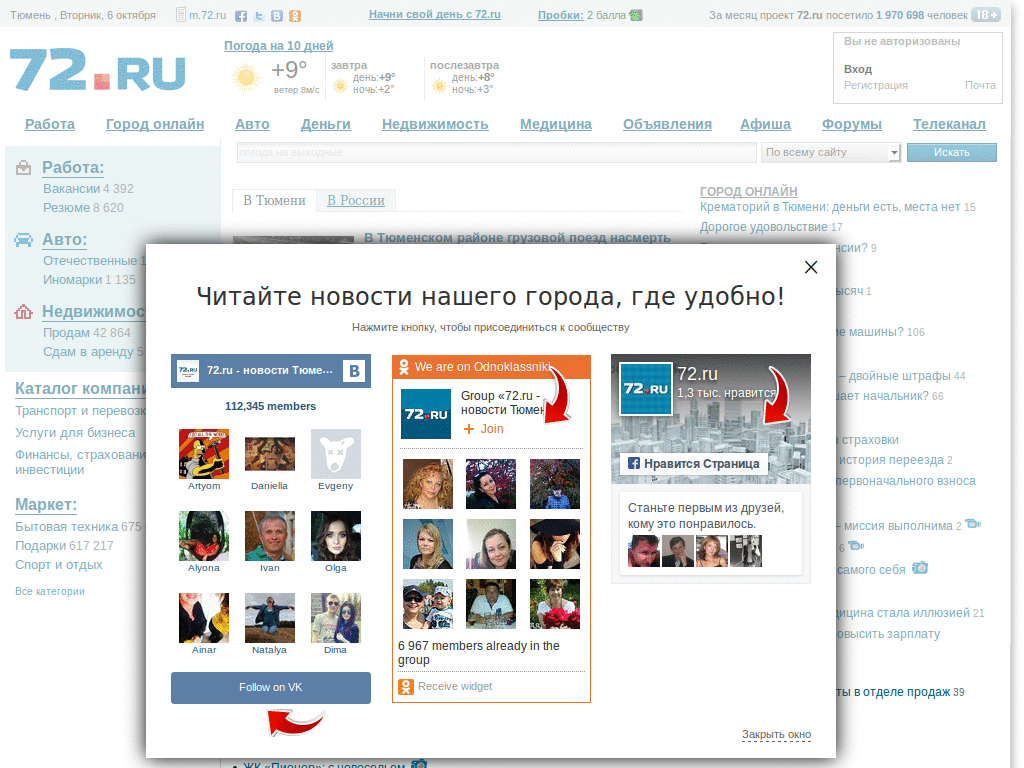
Task: Open Artyom's avatar in the VK widget
Action: (204, 454)
